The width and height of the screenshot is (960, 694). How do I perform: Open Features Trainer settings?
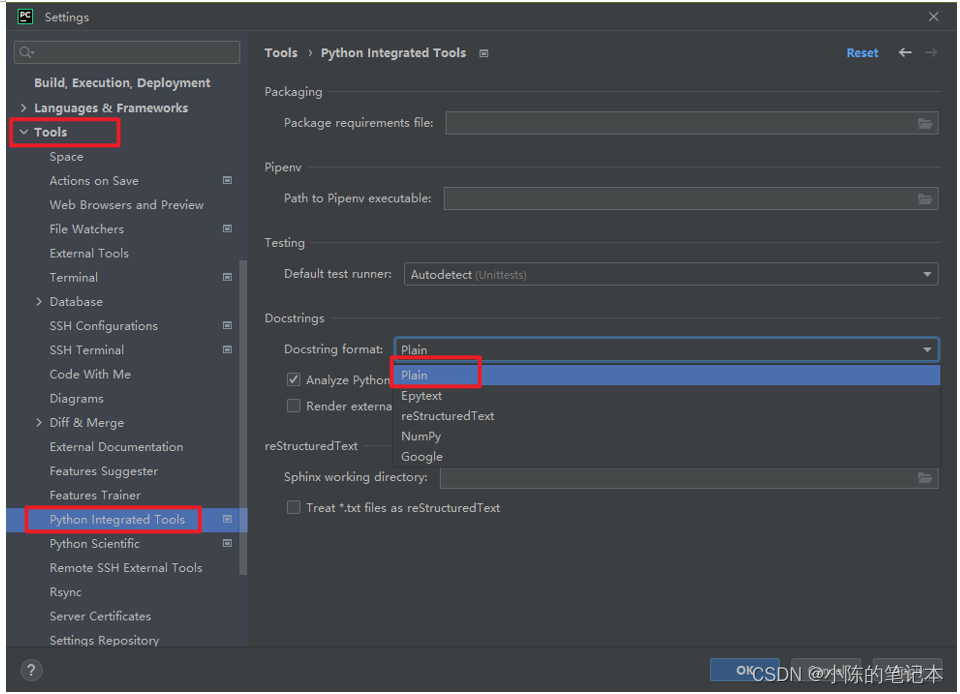point(95,495)
